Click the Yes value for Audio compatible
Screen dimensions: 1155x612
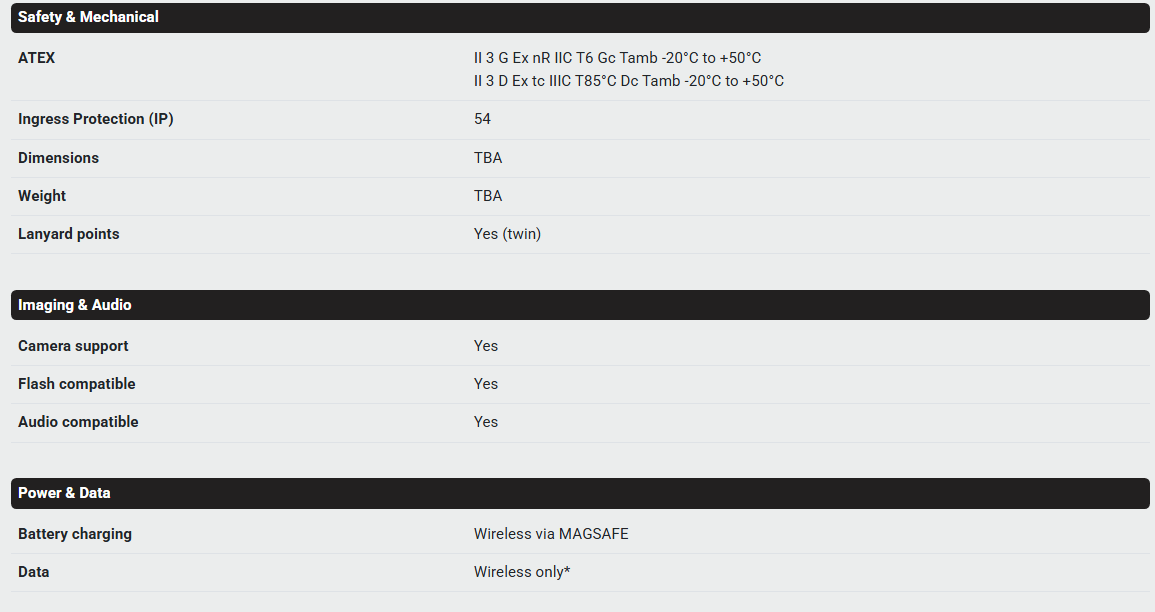point(486,422)
